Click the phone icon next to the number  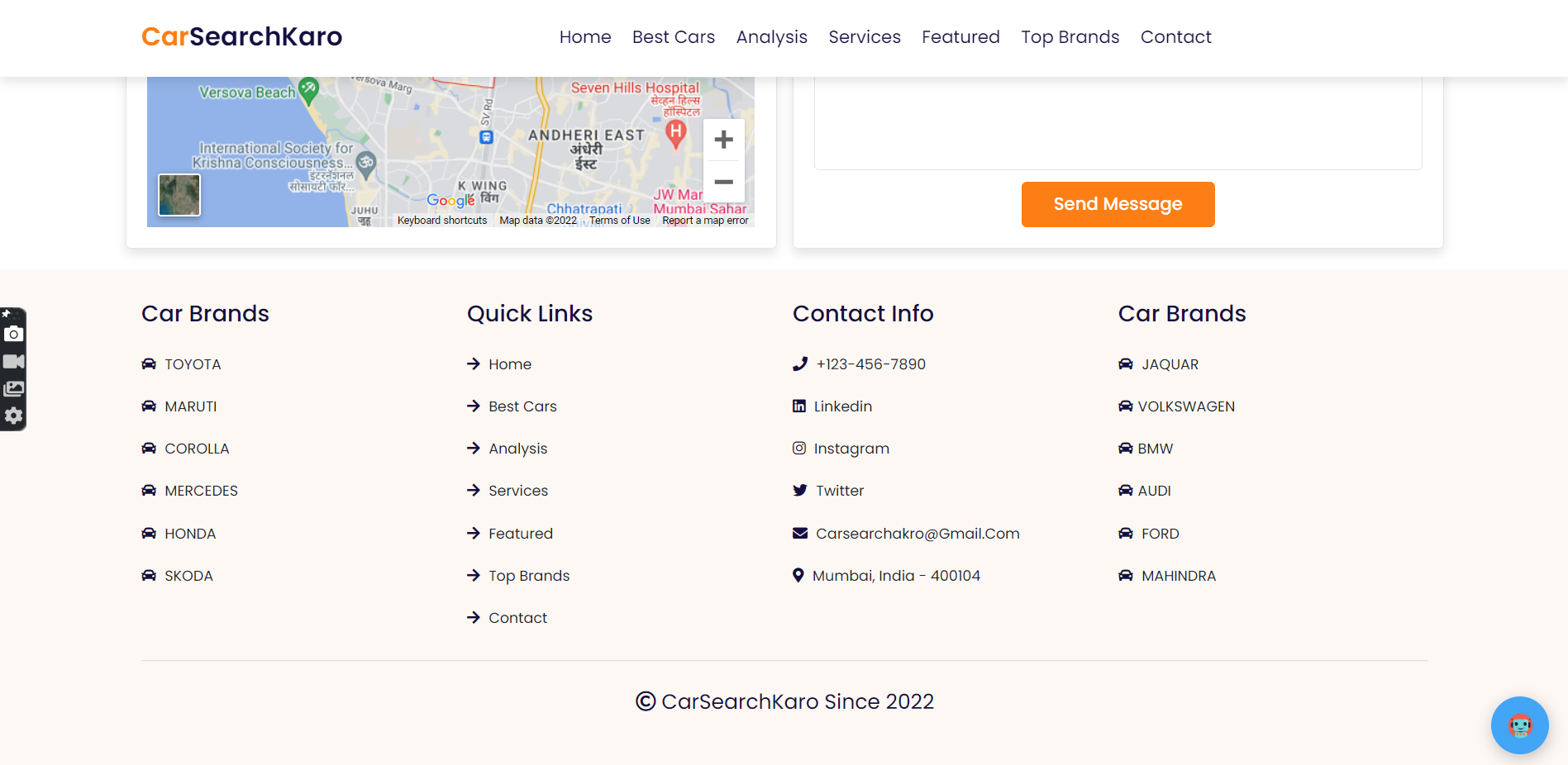click(800, 363)
